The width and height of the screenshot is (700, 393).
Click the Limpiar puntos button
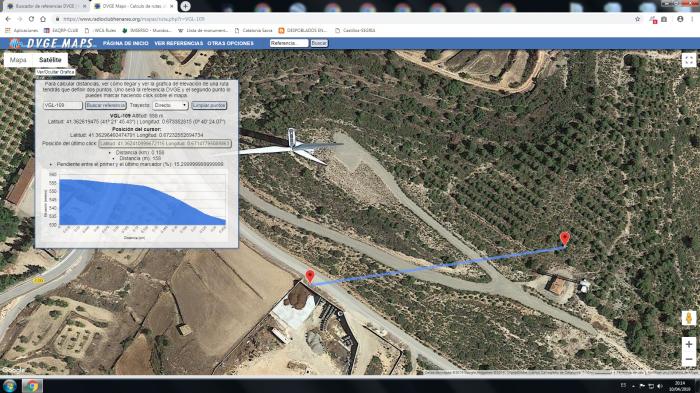coord(209,105)
